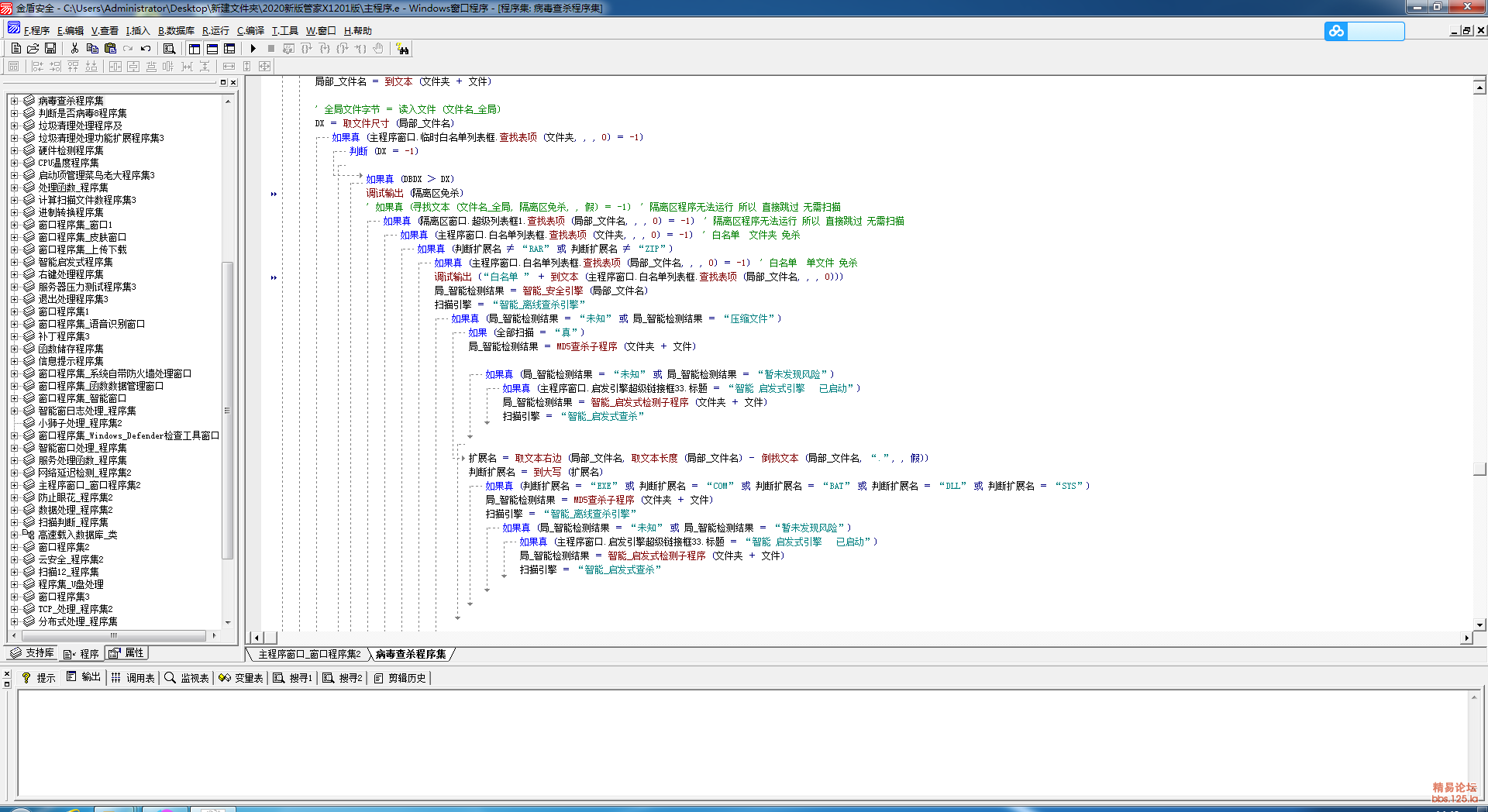The width and height of the screenshot is (1488, 812).
Task: Click the New file toolbar icon
Action: [x=15, y=48]
